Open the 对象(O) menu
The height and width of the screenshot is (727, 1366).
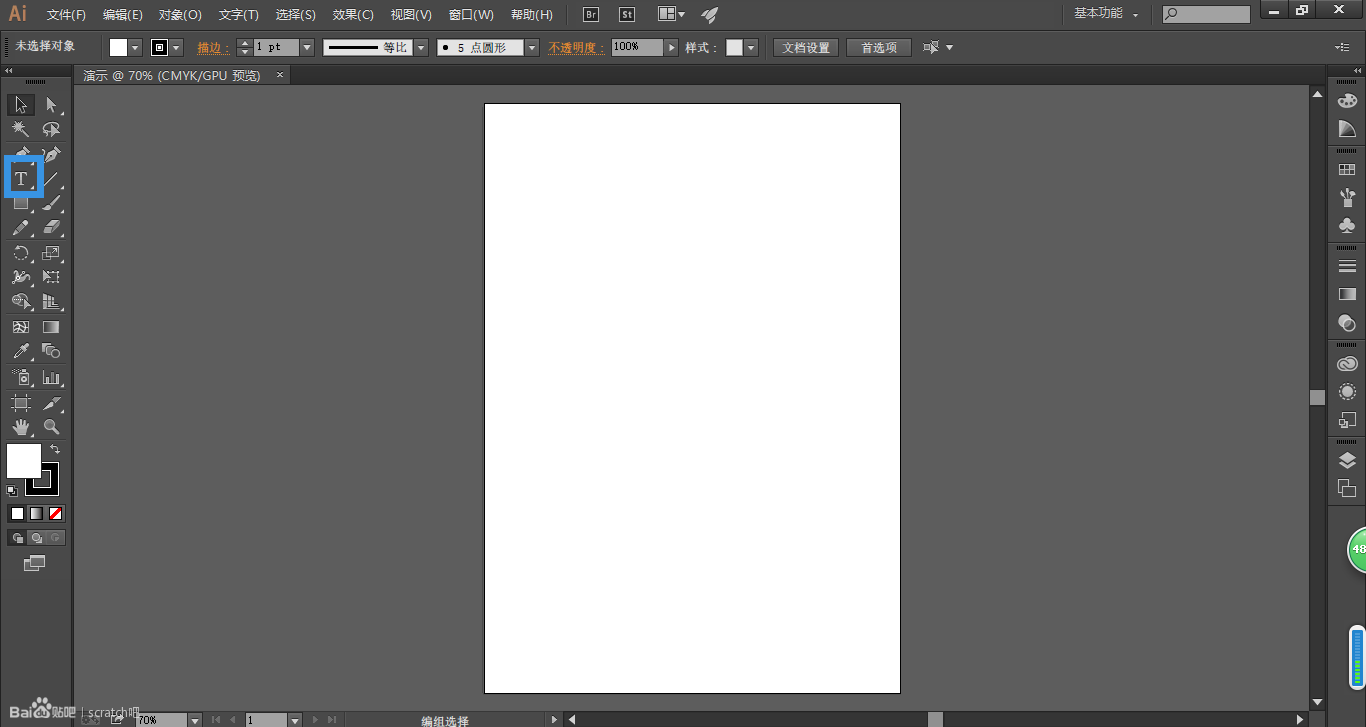click(x=180, y=15)
